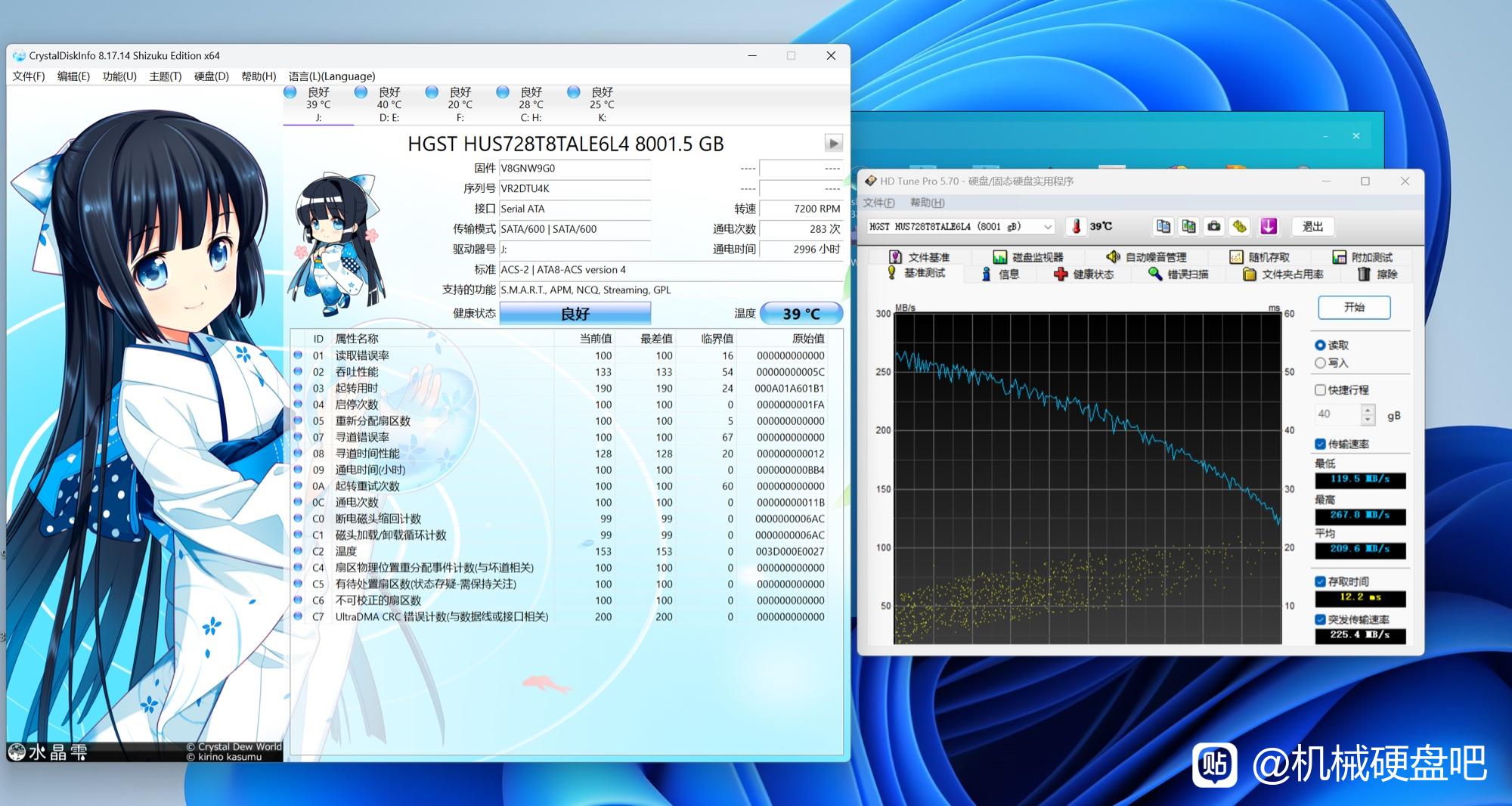Select the 基准测试 tab in HD Tune
1512x806 pixels.
click(x=916, y=273)
